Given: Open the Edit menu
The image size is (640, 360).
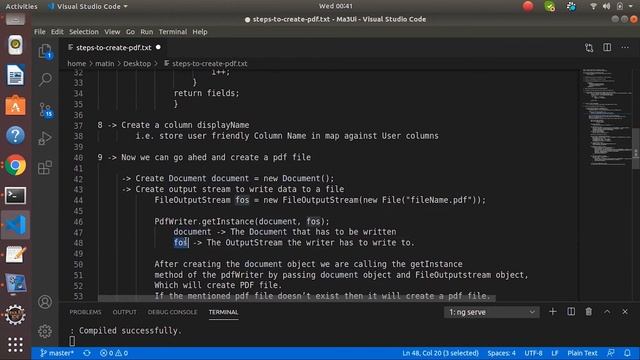Looking at the screenshot, I should click(x=57, y=32).
